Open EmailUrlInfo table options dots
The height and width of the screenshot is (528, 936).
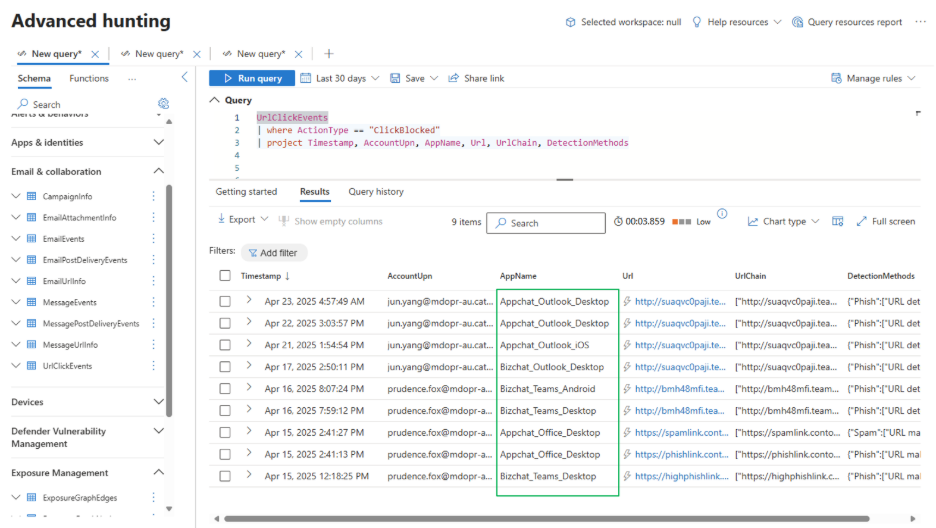pyautogui.click(x=153, y=281)
